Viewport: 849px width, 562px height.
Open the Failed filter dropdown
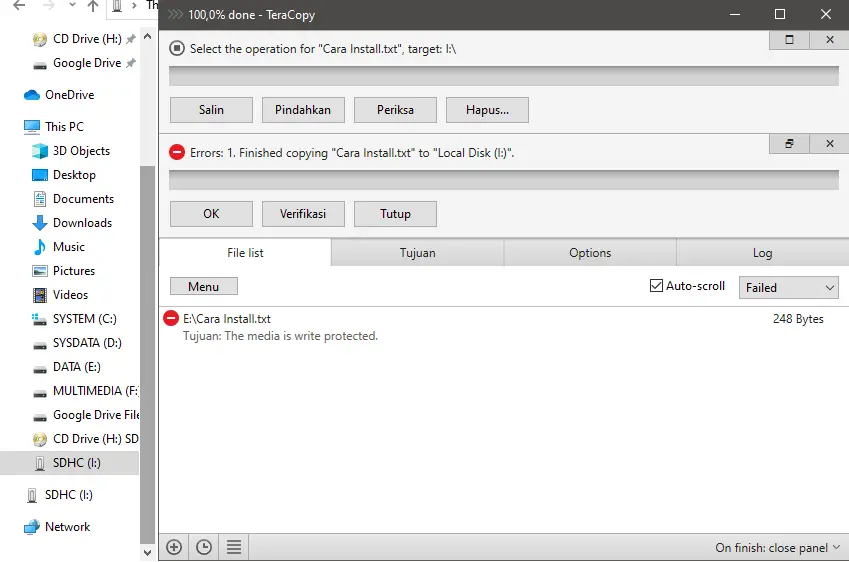[x=788, y=287]
